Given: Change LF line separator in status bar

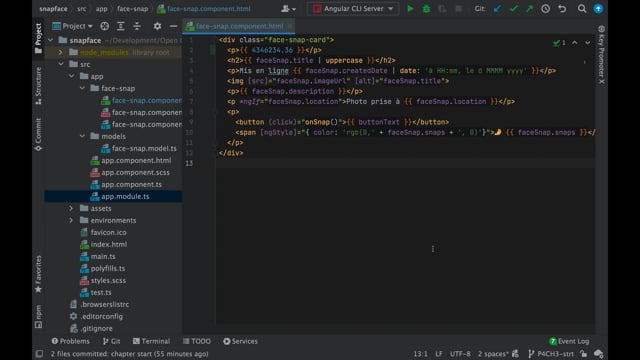Looking at the screenshot, I should coord(439,354).
